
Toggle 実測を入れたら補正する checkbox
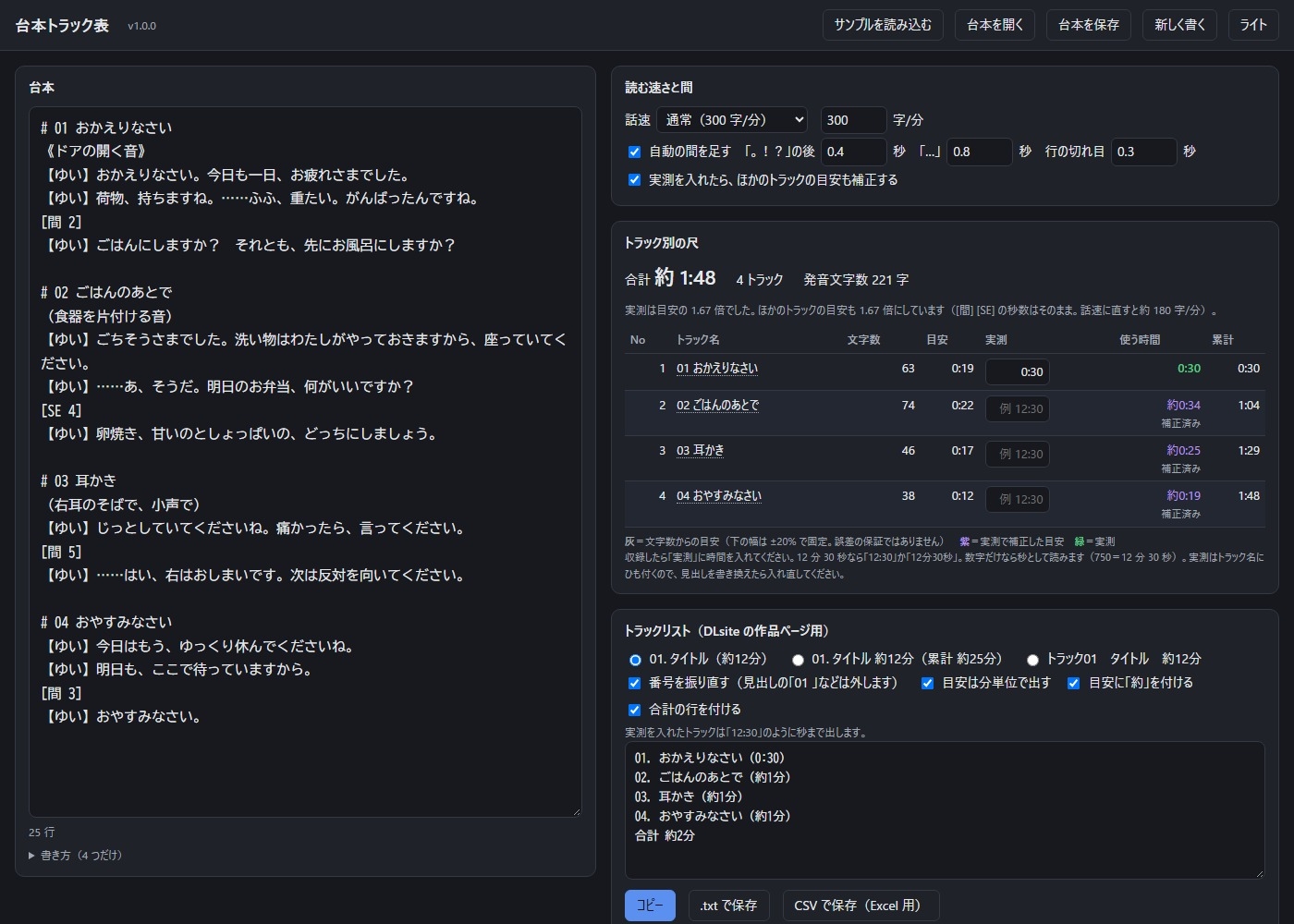pyautogui.click(x=634, y=180)
